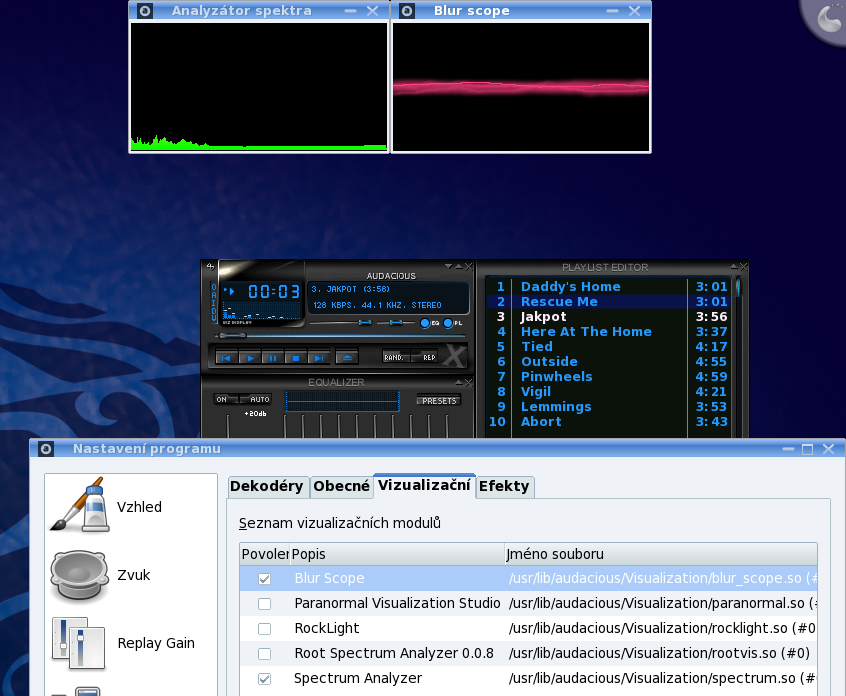Skip to the next track in Audacious
This screenshot has width=846, height=696.
click(319, 358)
